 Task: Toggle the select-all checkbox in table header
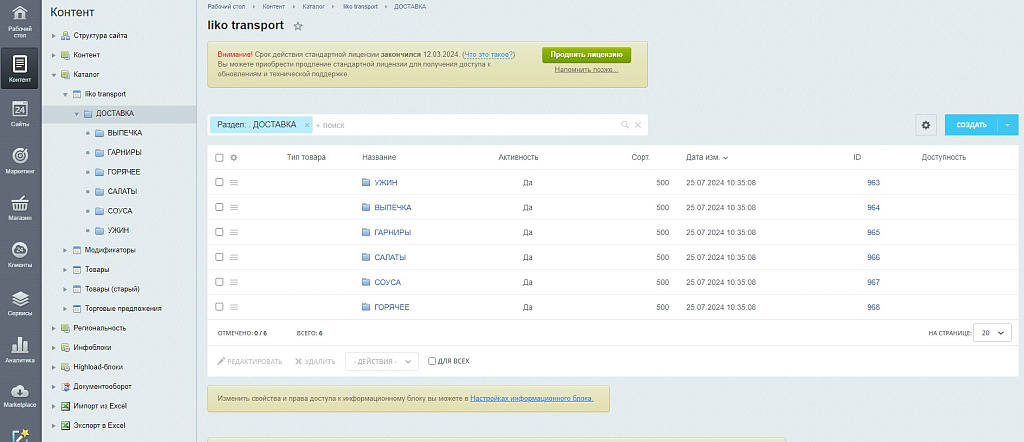coord(220,158)
